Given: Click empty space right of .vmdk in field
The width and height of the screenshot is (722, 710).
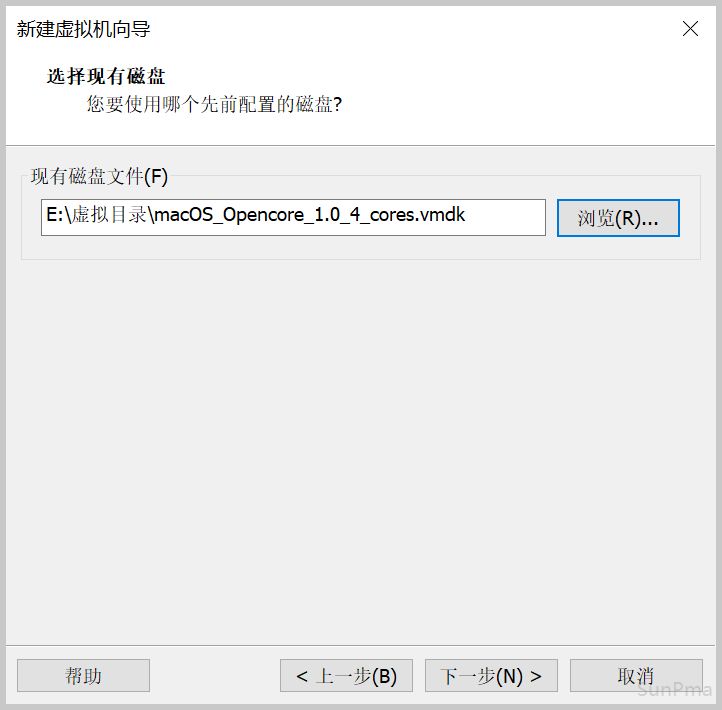Looking at the screenshot, I should point(506,217).
